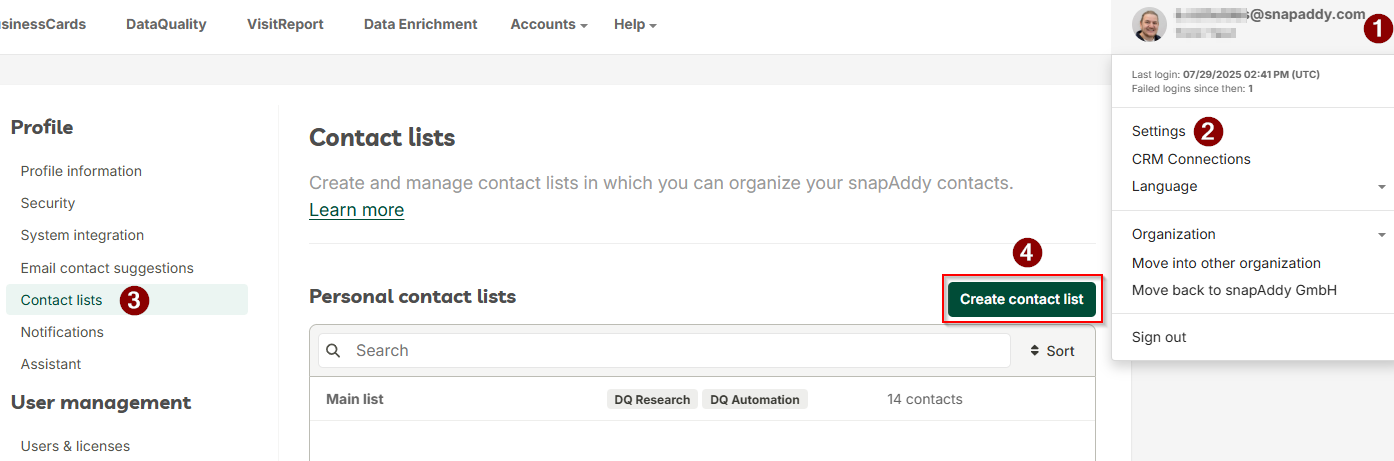Click the user profile avatar photo

point(1149,24)
